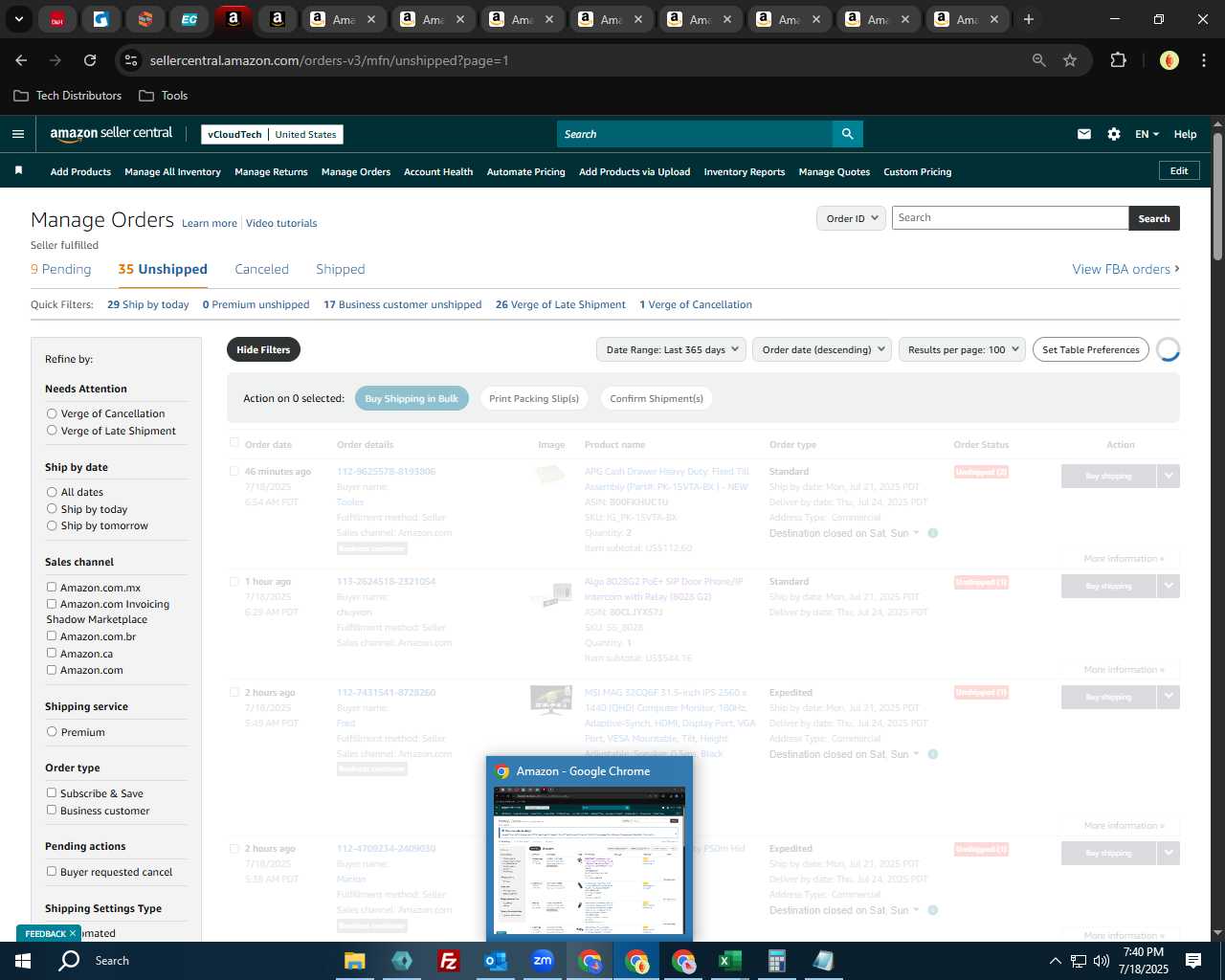Go back with the browser back arrow
The width and height of the screenshot is (1225, 980).
tap(21, 60)
